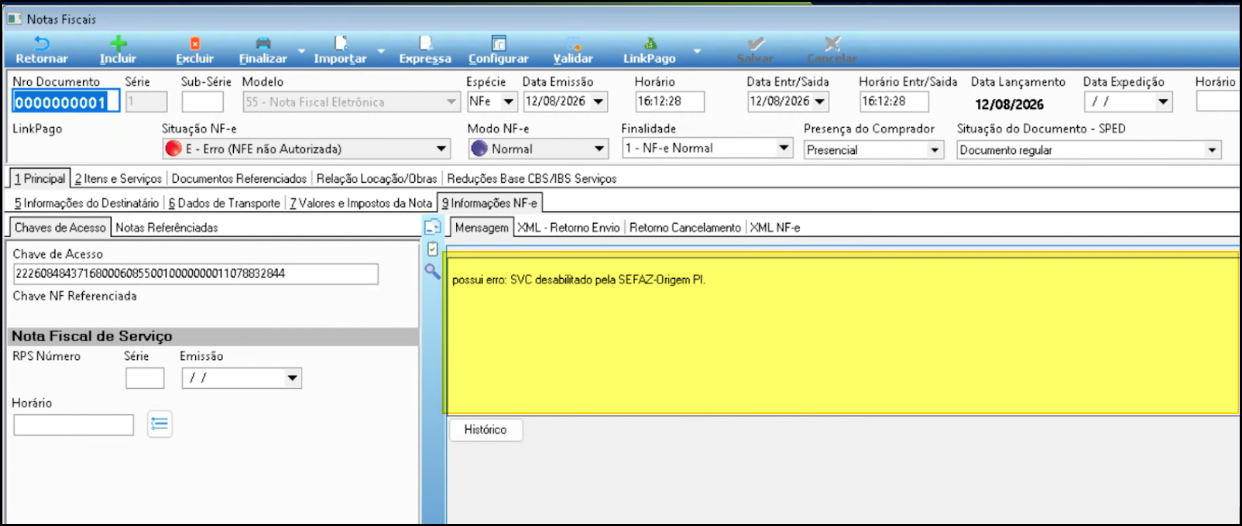1242x526 pixels.
Task: Click the Finalizar printer icon
Action: pyautogui.click(x=263, y=43)
